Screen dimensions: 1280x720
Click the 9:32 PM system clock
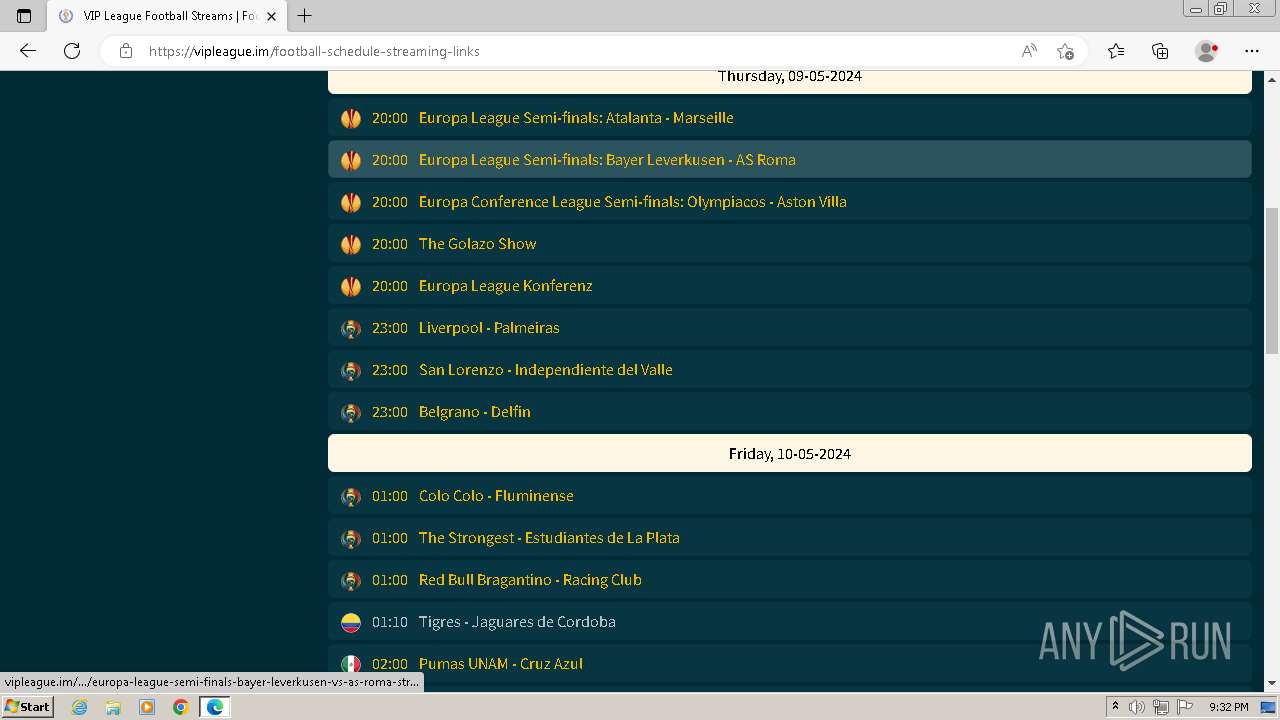[1228, 707]
